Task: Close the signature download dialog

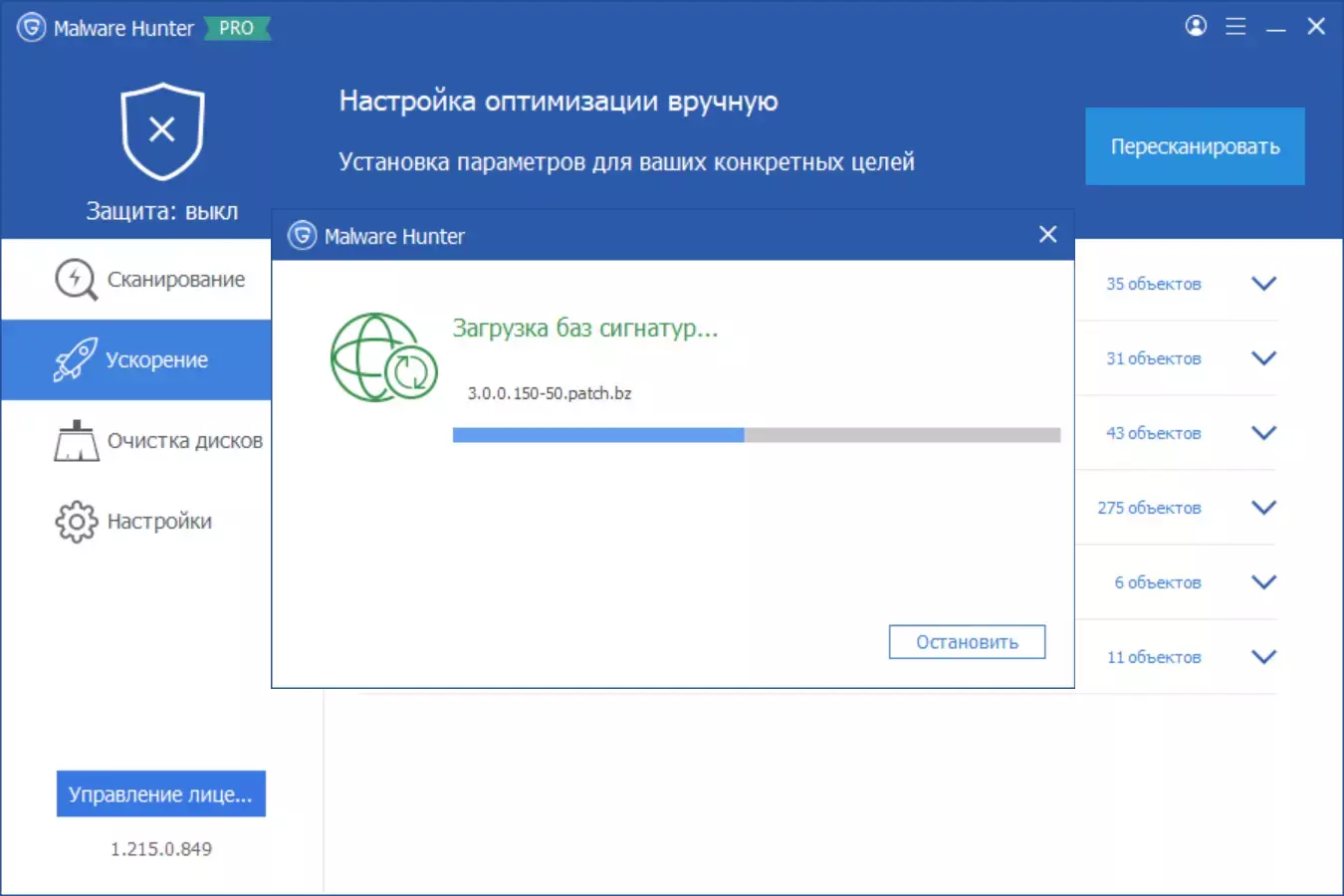Action: pyautogui.click(x=1047, y=234)
